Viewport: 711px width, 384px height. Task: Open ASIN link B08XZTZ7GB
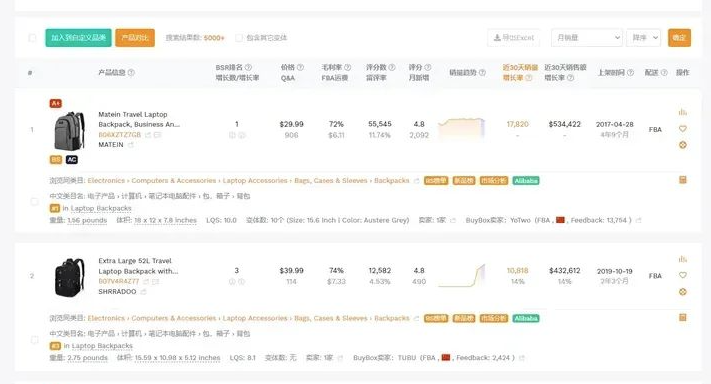pos(120,135)
